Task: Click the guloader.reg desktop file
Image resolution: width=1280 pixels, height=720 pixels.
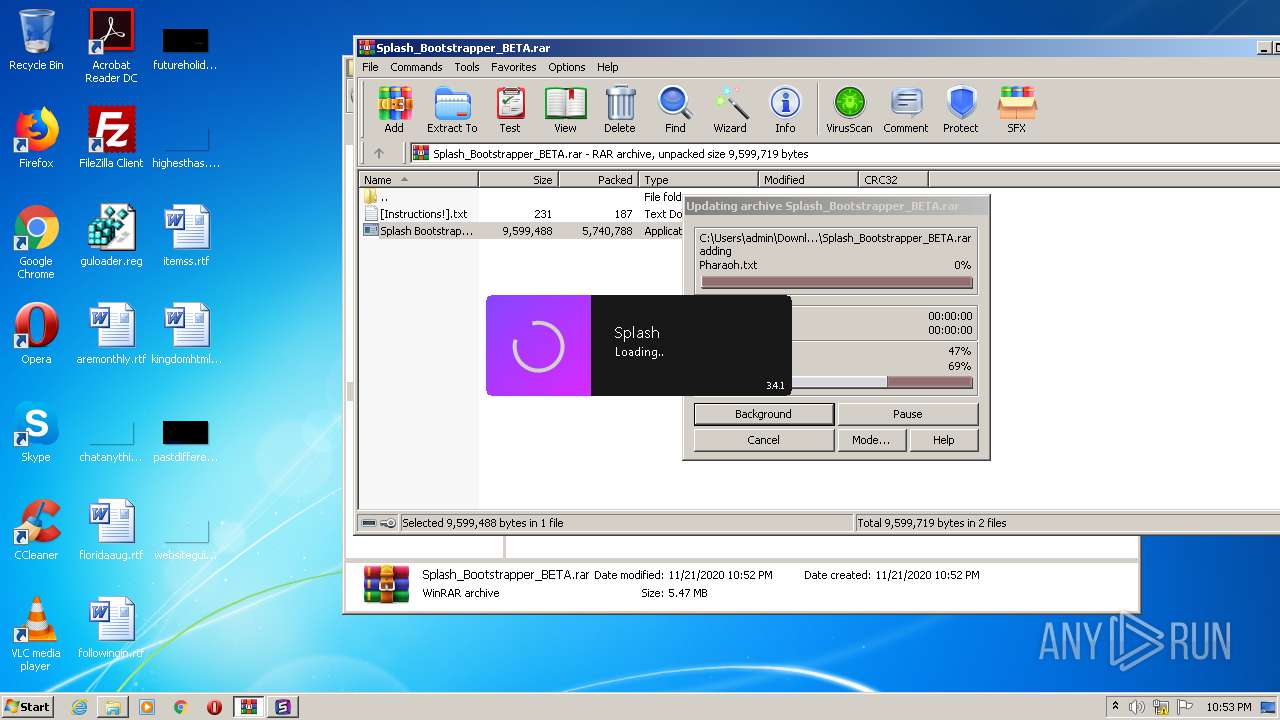Action: click(111, 236)
